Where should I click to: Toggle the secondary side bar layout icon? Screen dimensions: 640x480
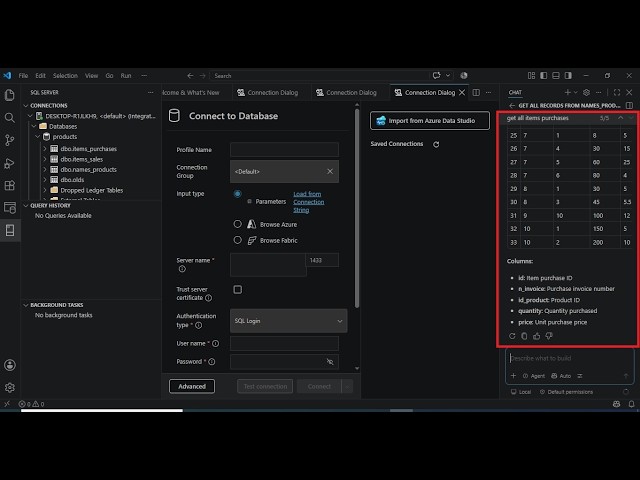click(x=568, y=76)
